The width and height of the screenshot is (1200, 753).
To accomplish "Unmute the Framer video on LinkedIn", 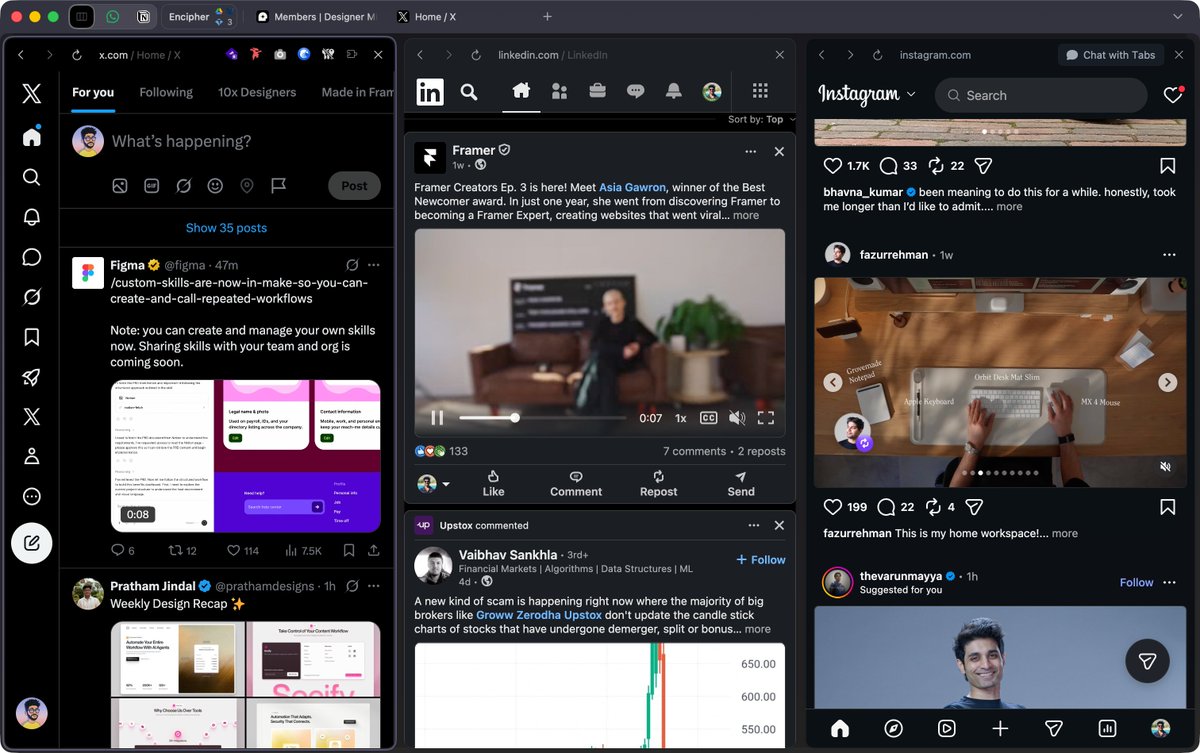I will (x=737, y=418).
